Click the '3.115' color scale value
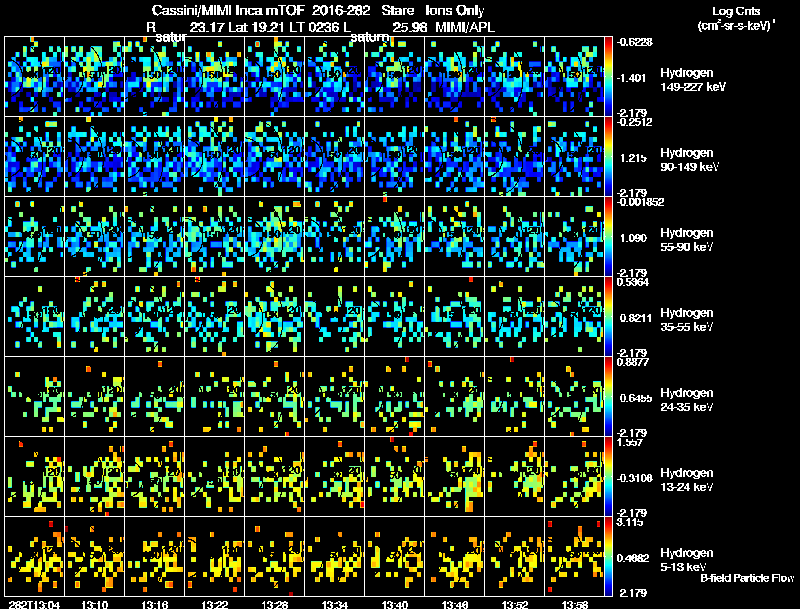Screen dimensions: 800x609 pyautogui.click(x=631, y=522)
